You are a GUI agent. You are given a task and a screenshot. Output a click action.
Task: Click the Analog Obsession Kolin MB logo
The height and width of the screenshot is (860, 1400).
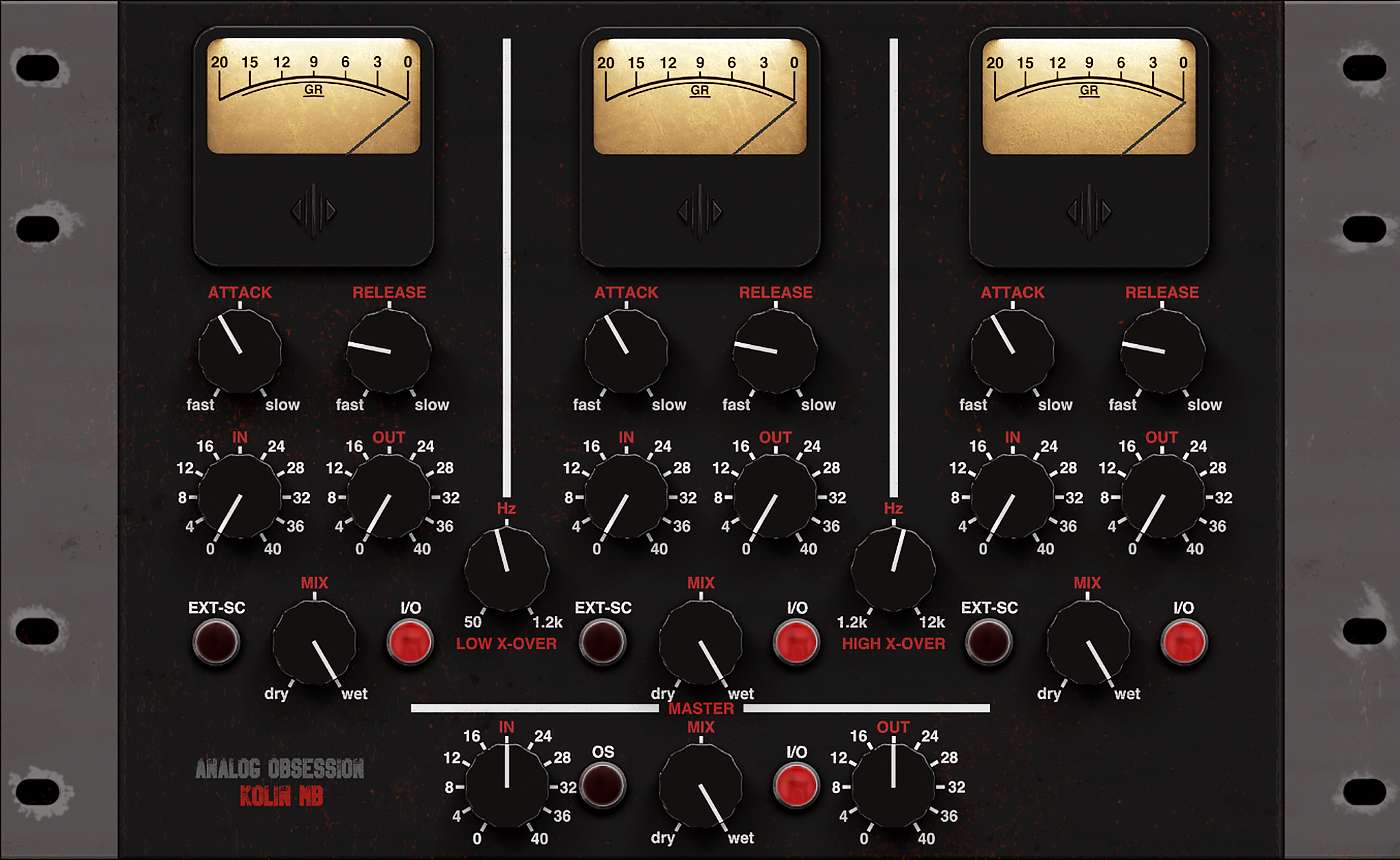[x=279, y=783]
